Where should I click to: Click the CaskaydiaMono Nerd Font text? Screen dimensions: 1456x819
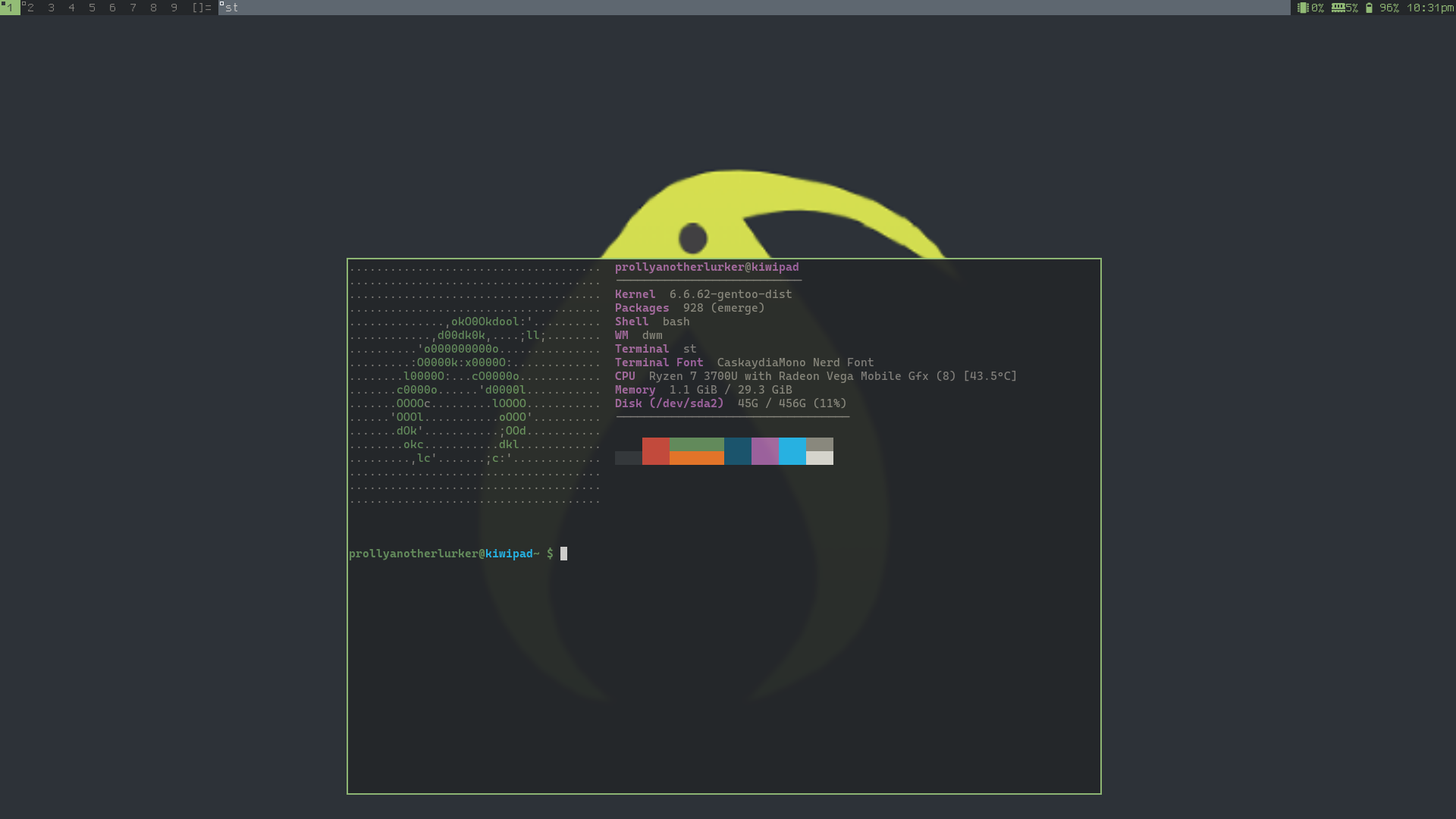click(x=795, y=362)
